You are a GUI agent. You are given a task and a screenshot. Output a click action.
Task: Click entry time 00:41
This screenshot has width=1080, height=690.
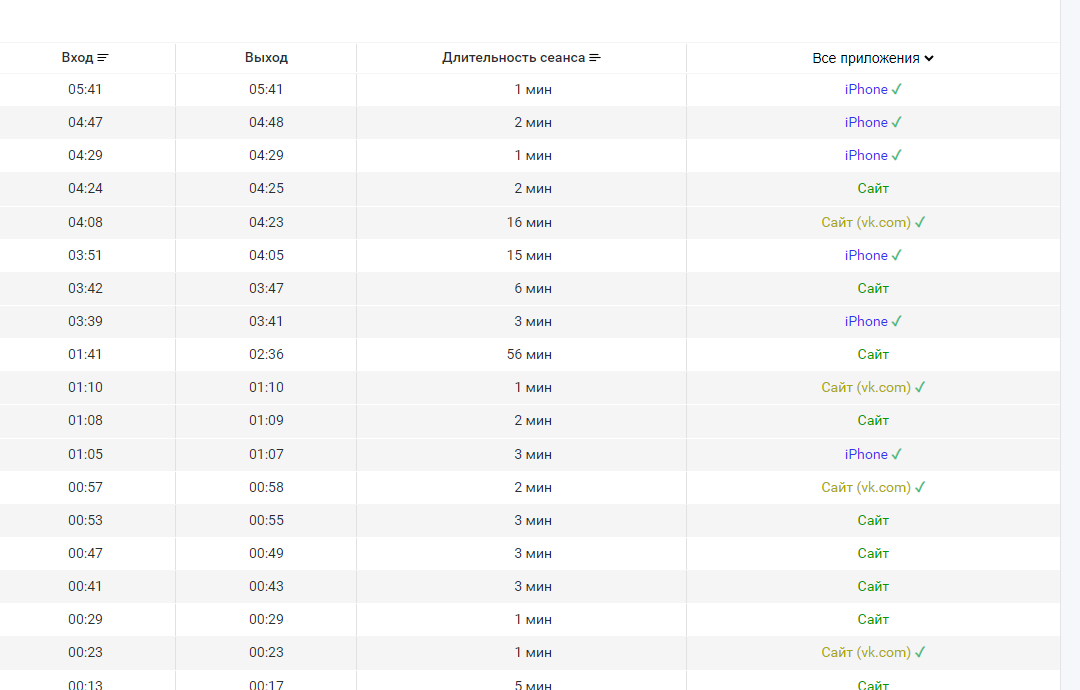[x=85, y=587]
